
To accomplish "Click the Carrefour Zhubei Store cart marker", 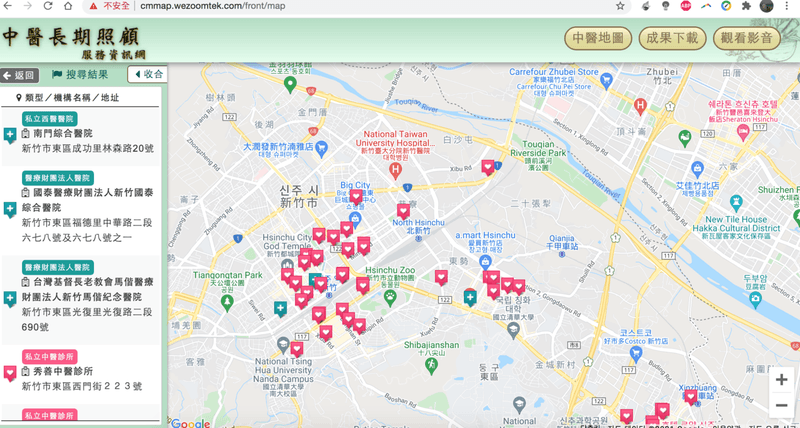I will 606,80.
